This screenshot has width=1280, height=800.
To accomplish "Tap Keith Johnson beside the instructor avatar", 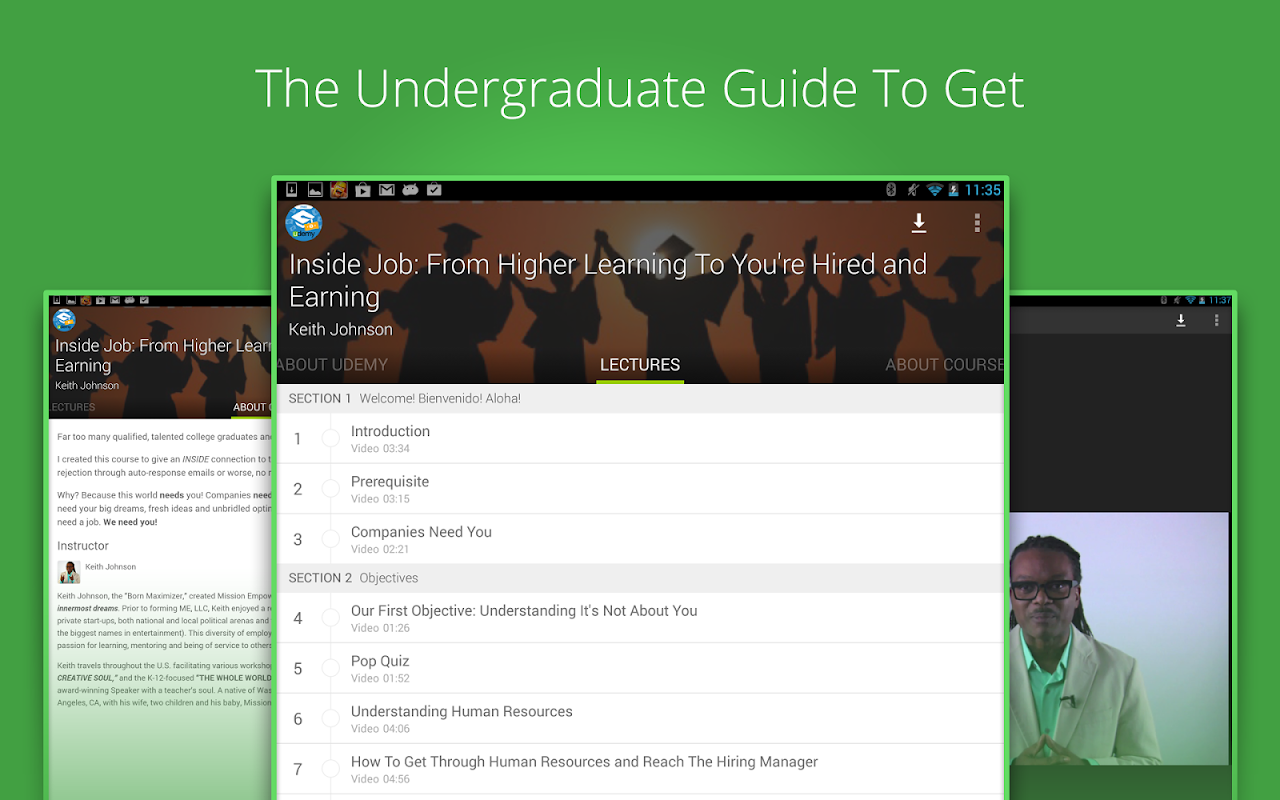I will pyautogui.click(x=110, y=567).
